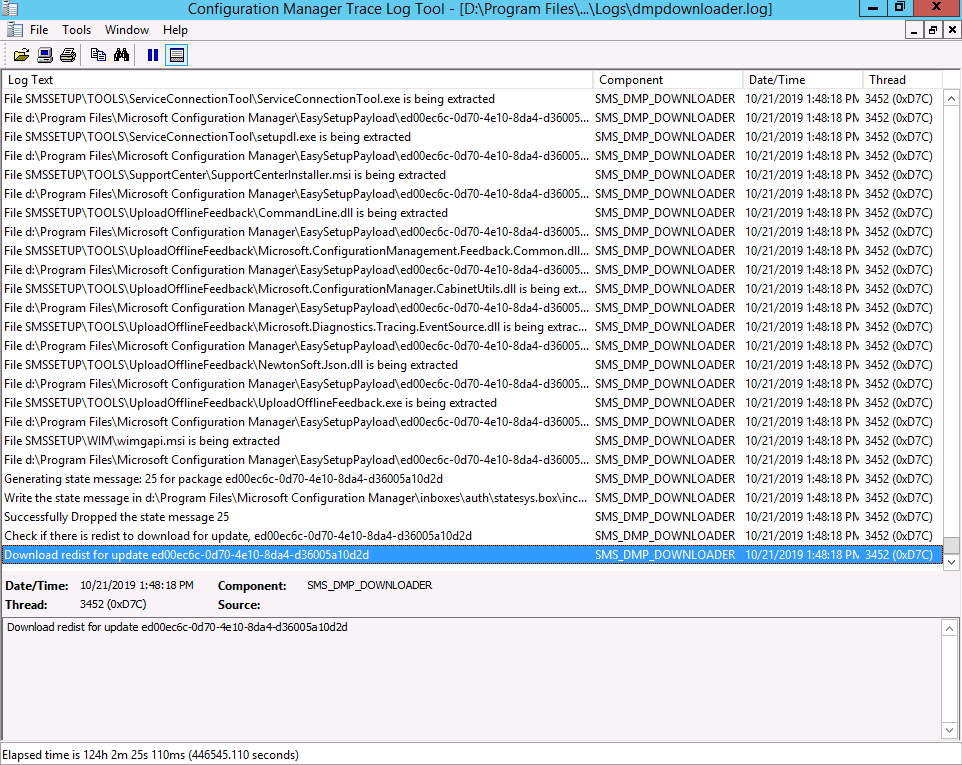The width and height of the screenshot is (962, 765).
Task: Copy selected lines with the copy icon
Action: pyautogui.click(x=98, y=55)
